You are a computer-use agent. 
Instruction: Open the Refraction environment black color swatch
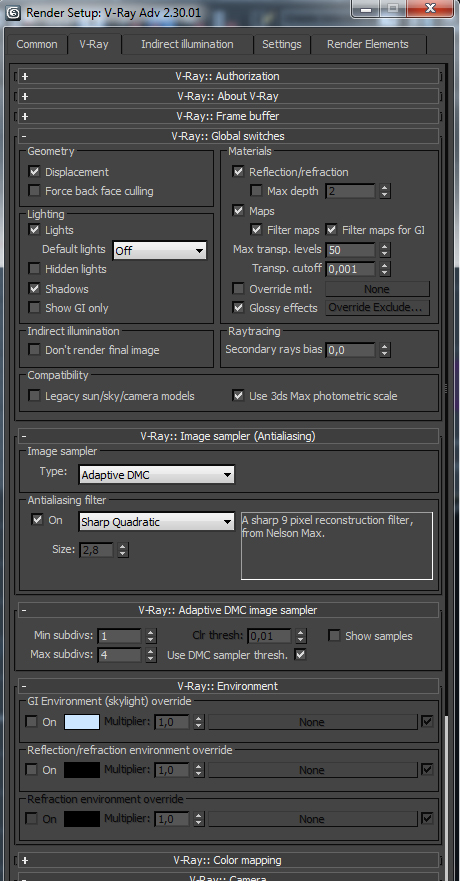tap(82, 819)
